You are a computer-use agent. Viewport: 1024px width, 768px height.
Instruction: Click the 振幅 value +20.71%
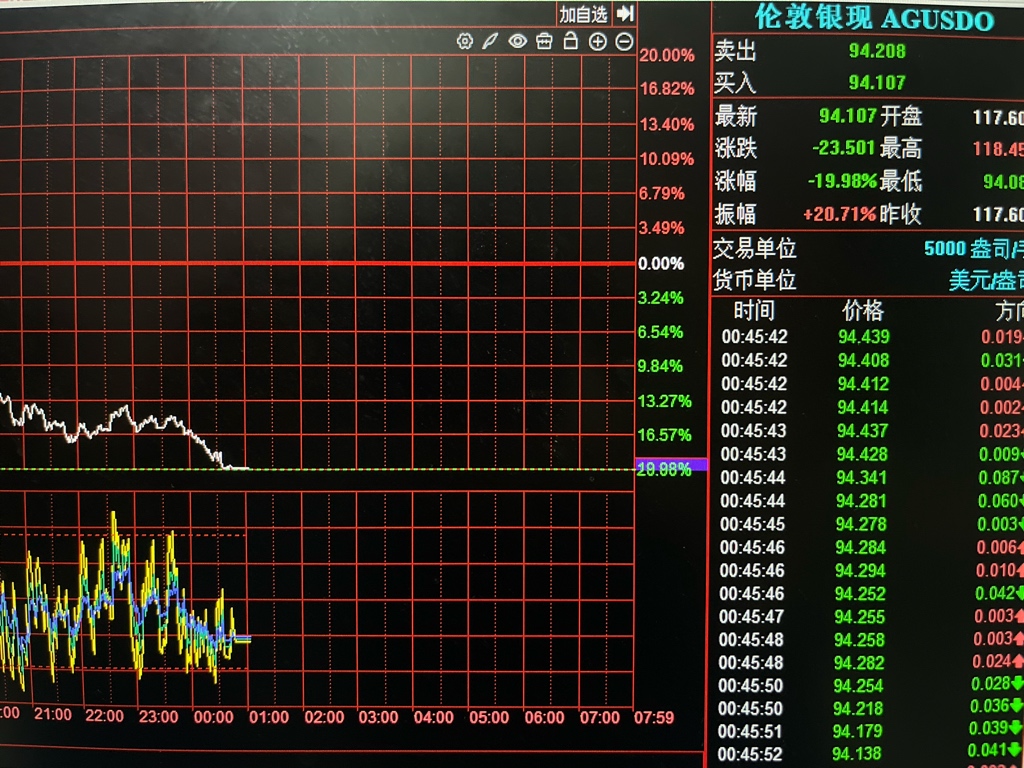click(x=839, y=214)
